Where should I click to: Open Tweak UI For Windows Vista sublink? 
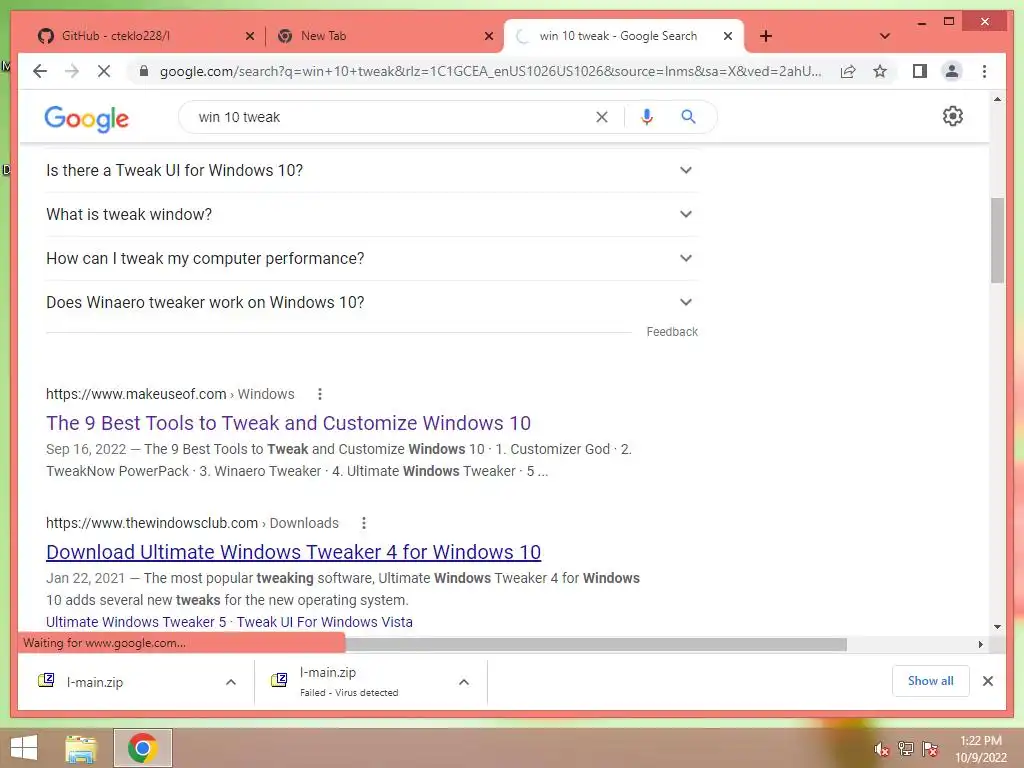(x=325, y=622)
